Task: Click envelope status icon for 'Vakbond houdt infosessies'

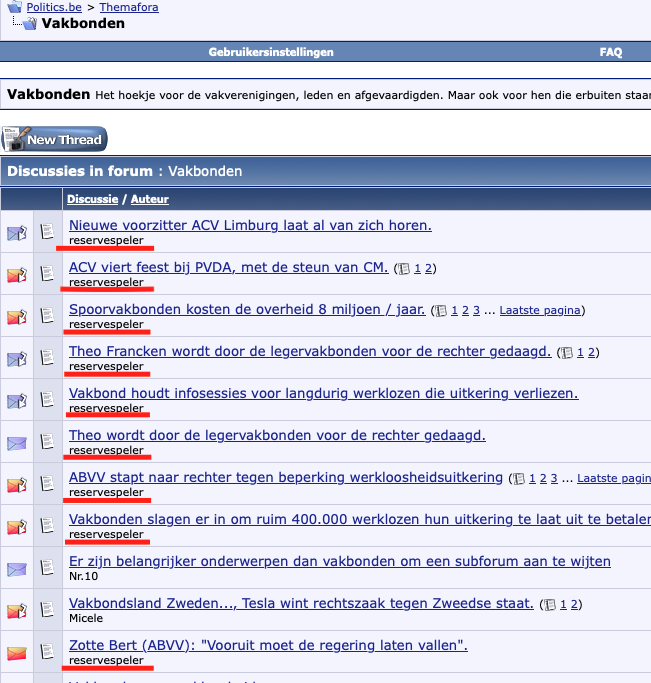Action: pyautogui.click(x=17, y=401)
